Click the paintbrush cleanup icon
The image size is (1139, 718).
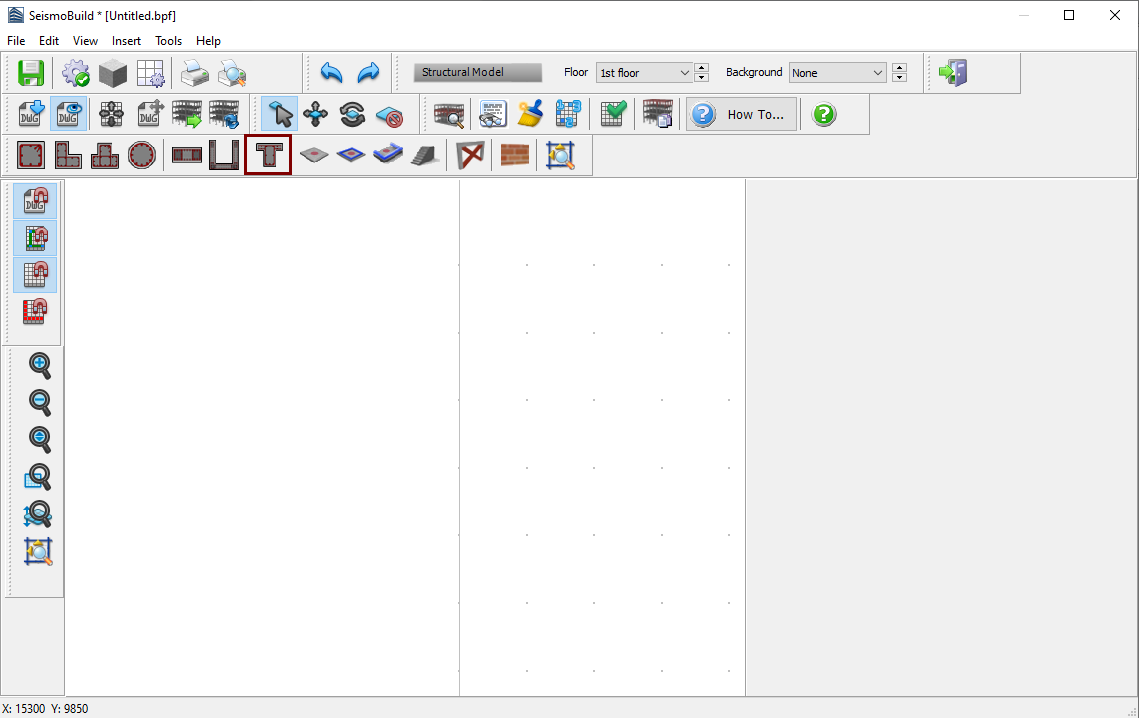pos(529,114)
